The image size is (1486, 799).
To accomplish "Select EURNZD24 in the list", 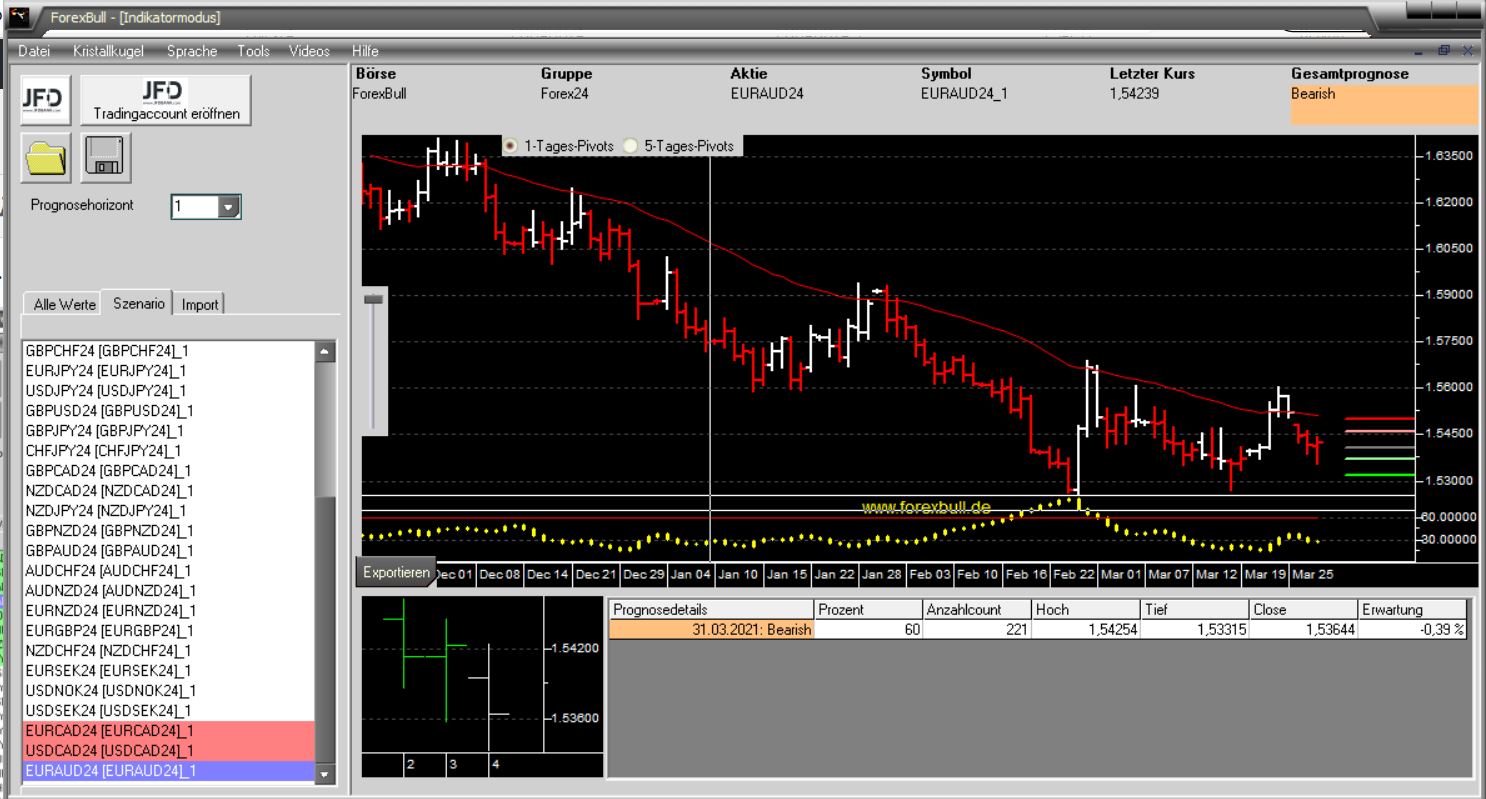I will pyautogui.click(x=167, y=611).
